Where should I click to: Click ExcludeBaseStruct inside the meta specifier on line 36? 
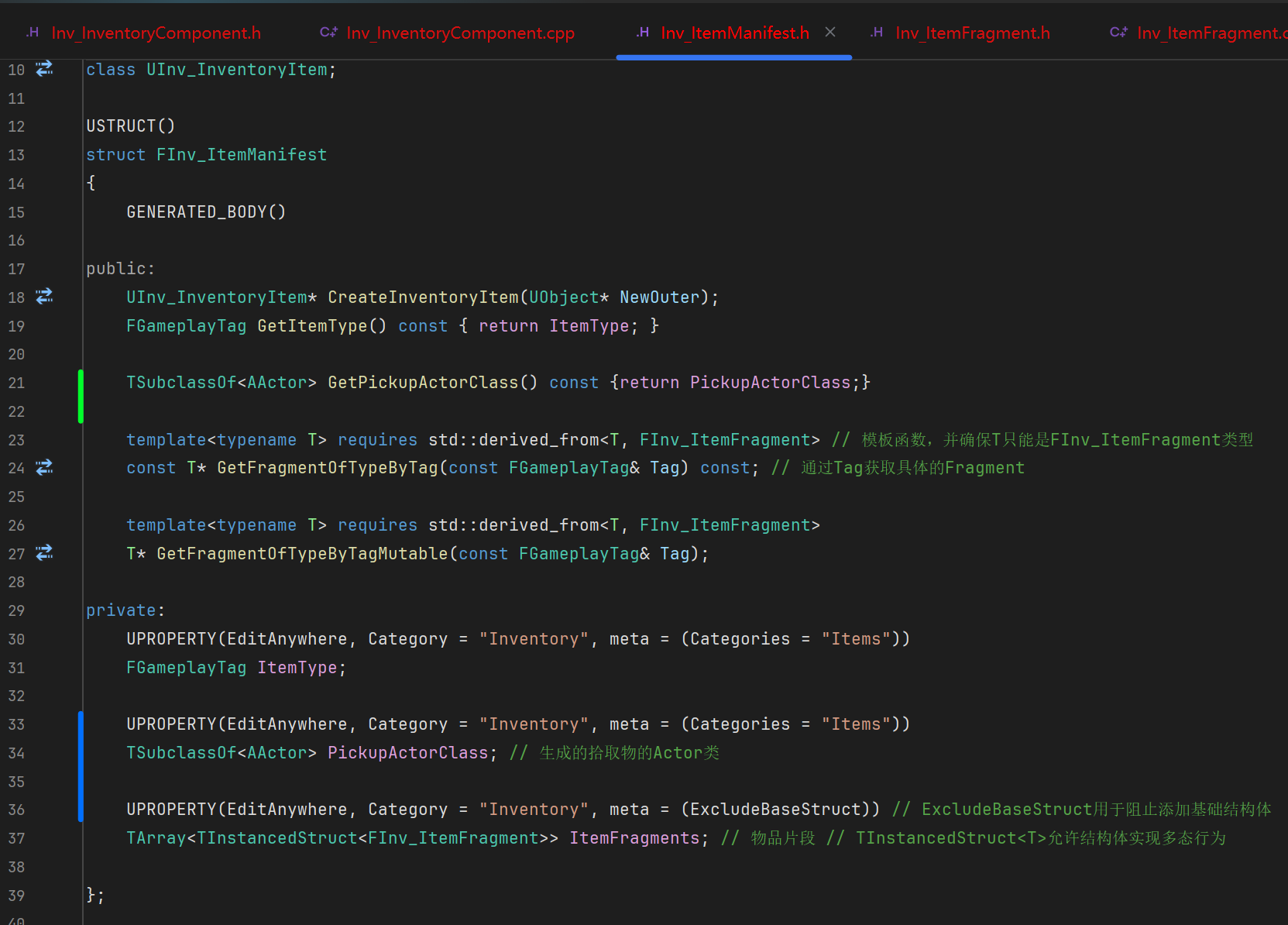tap(776, 810)
